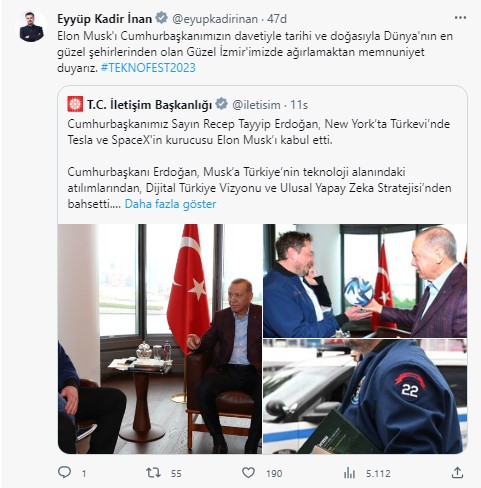
Task: Open photo of jacket with number 22
Action: click(x=365, y=397)
